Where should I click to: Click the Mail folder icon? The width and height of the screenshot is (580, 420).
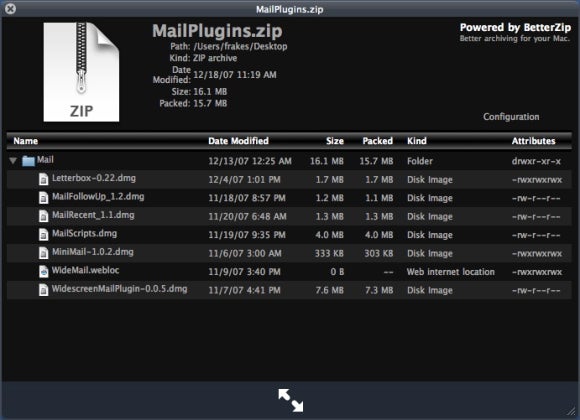28,161
